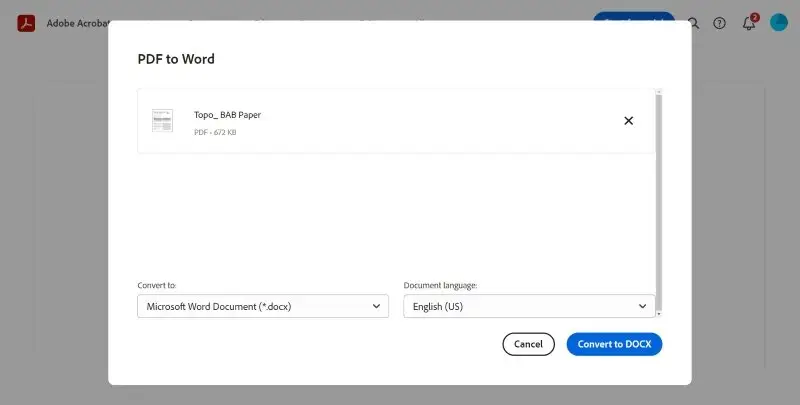Open the Convert to dropdown

[263, 306]
